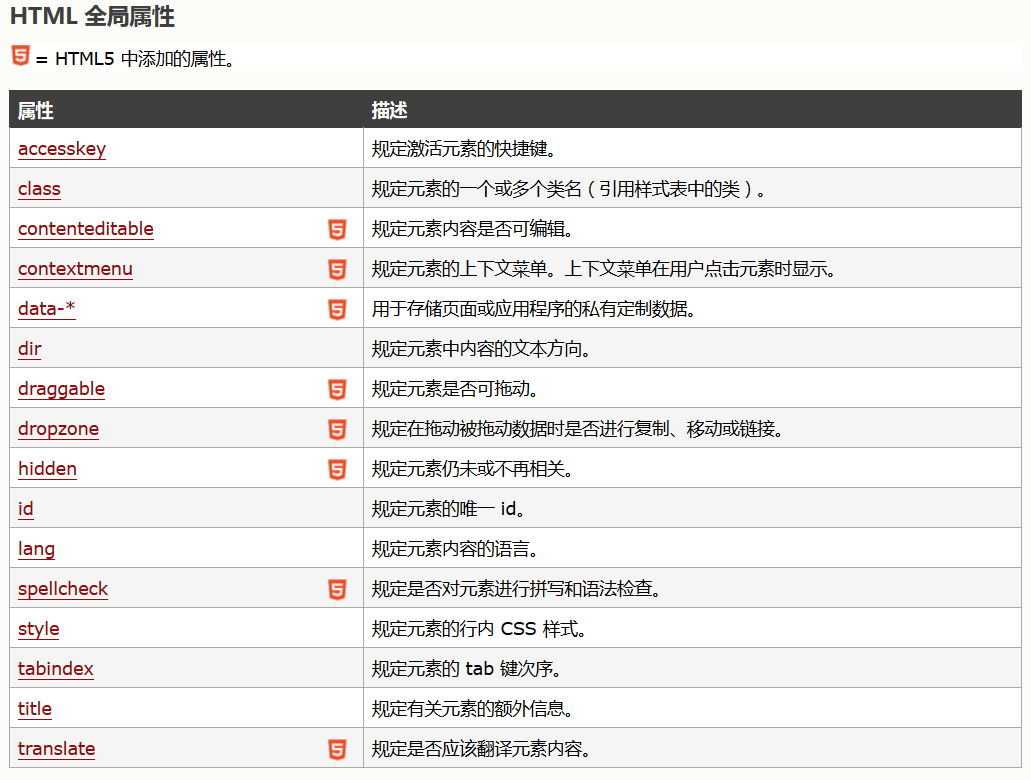Open the translate attribute link
The image size is (1031, 780).
pyautogui.click(x=57, y=749)
